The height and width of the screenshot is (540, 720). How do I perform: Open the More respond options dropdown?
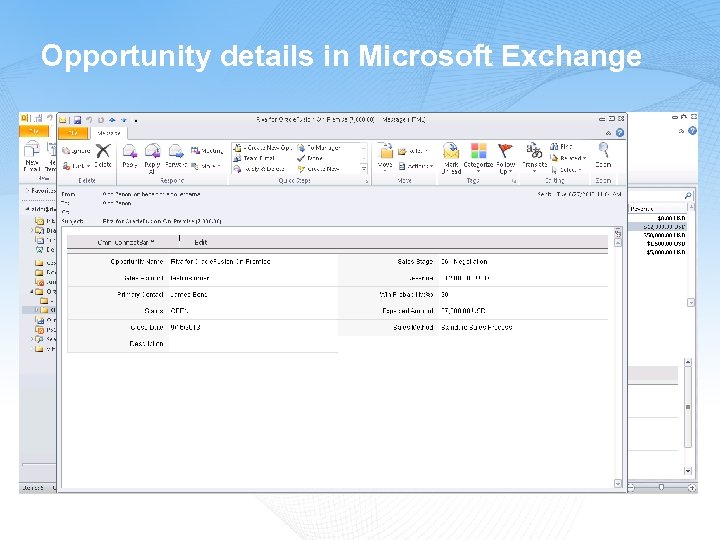(x=206, y=166)
